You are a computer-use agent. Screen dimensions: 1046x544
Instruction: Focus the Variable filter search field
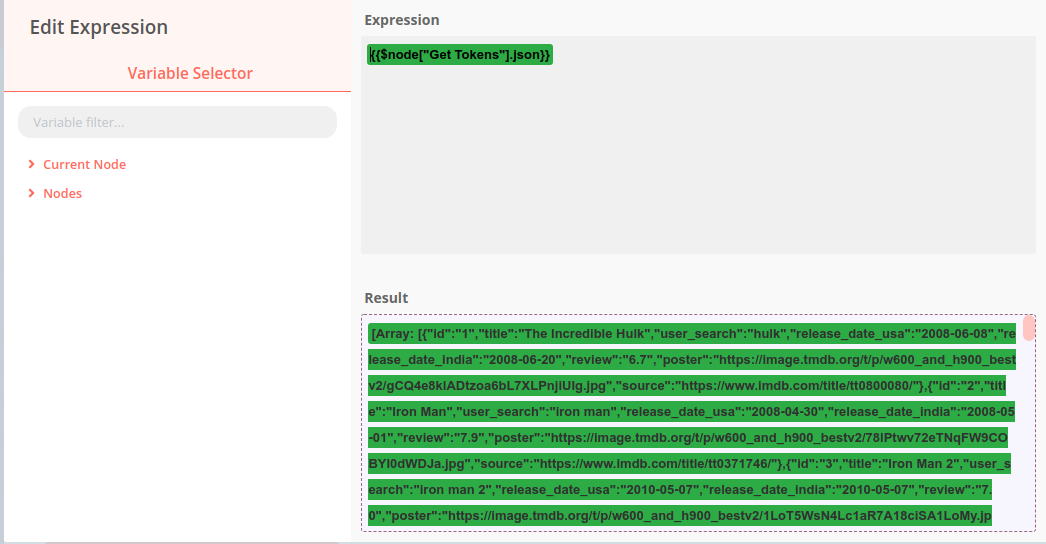pos(177,122)
